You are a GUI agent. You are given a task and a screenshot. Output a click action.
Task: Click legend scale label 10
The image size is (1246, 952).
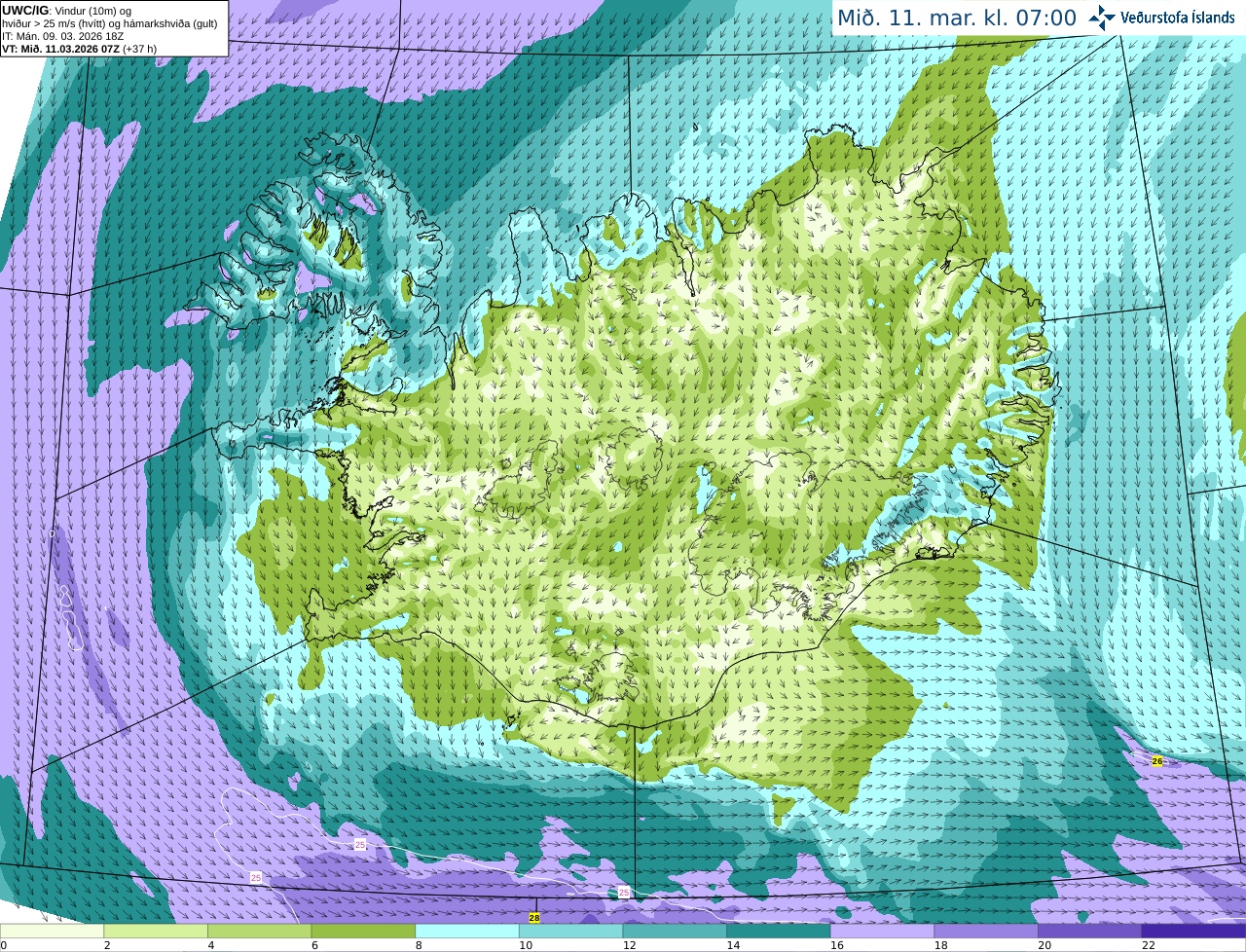coord(526,945)
